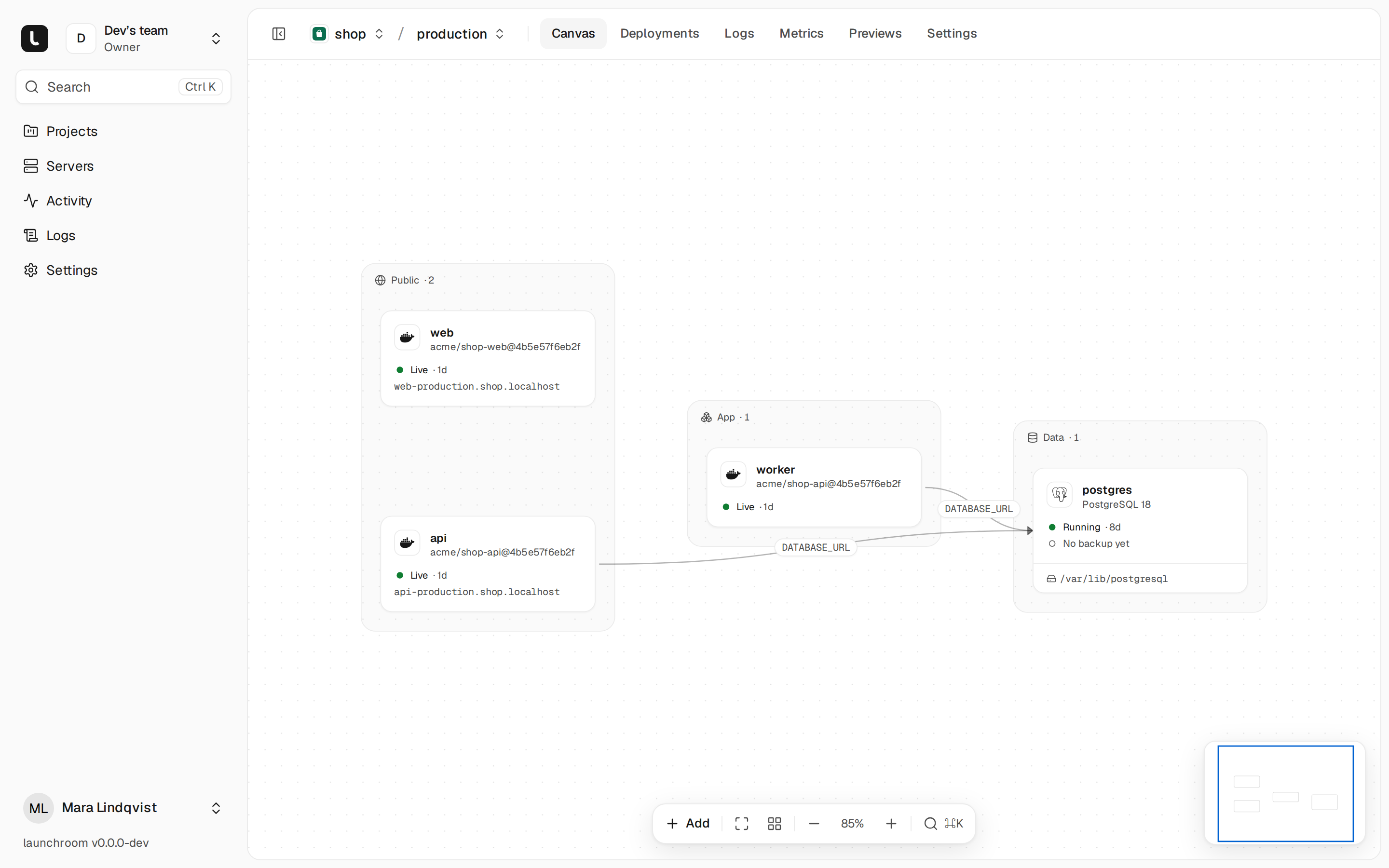Image resolution: width=1389 pixels, height=868 pixels.
Task: Click the web service Docker icon
Action: (x=407, y=337)
